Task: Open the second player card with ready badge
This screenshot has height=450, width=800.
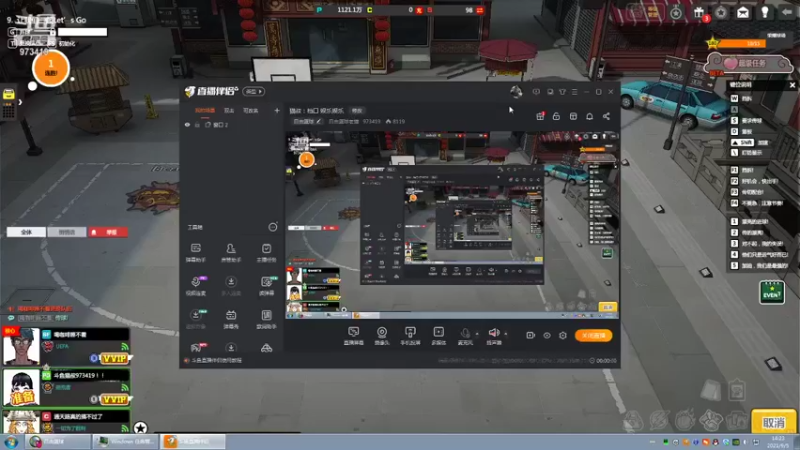Action: point(66,388)
